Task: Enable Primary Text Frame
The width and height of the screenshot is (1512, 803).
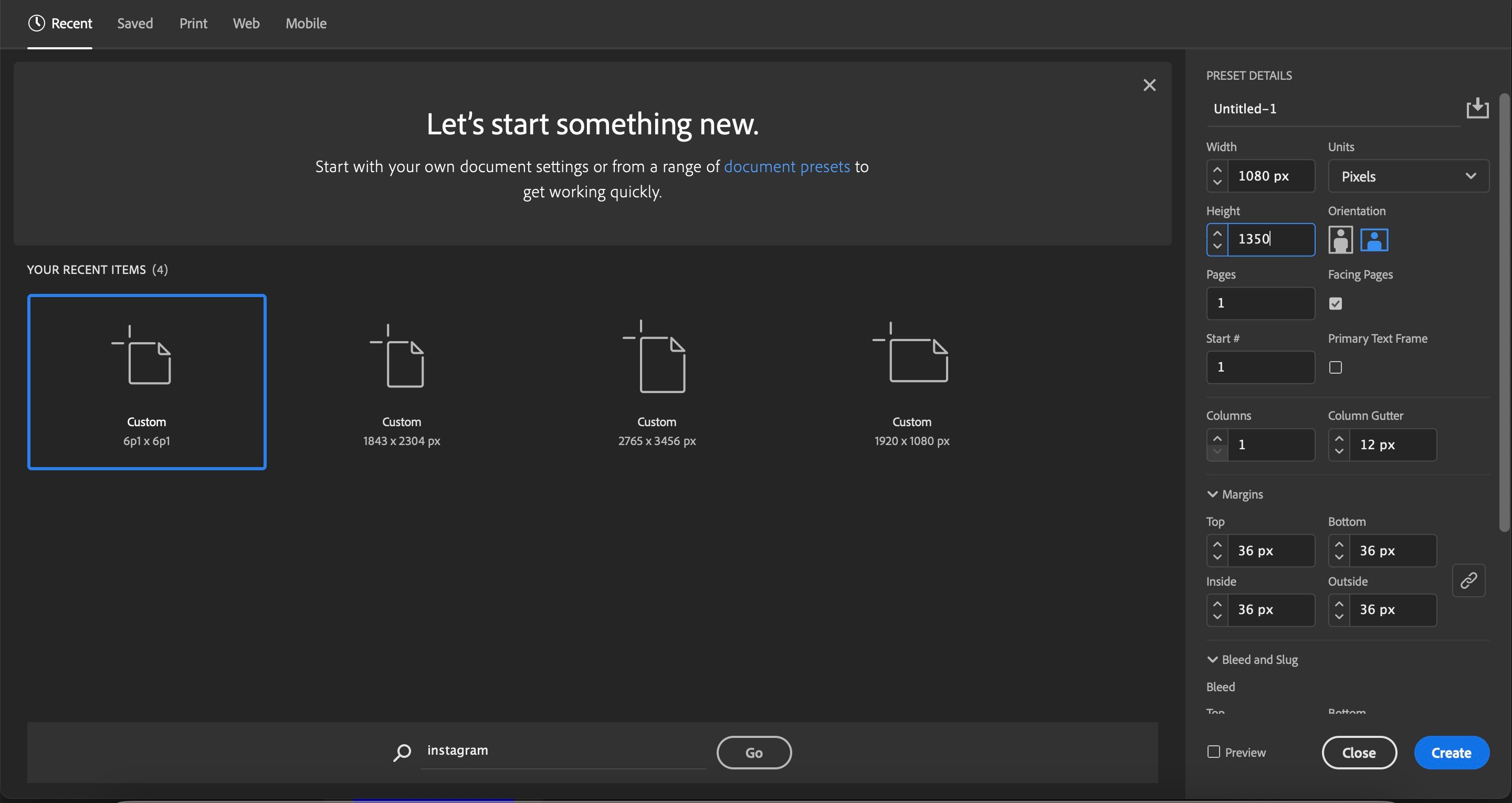Action: click(x=1337, y=366)
